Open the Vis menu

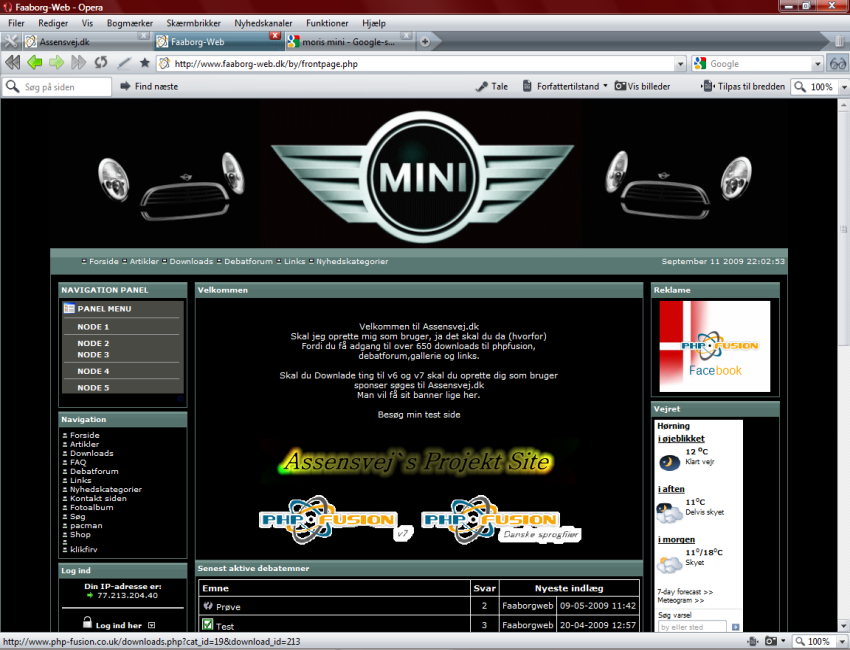[87, 23]
